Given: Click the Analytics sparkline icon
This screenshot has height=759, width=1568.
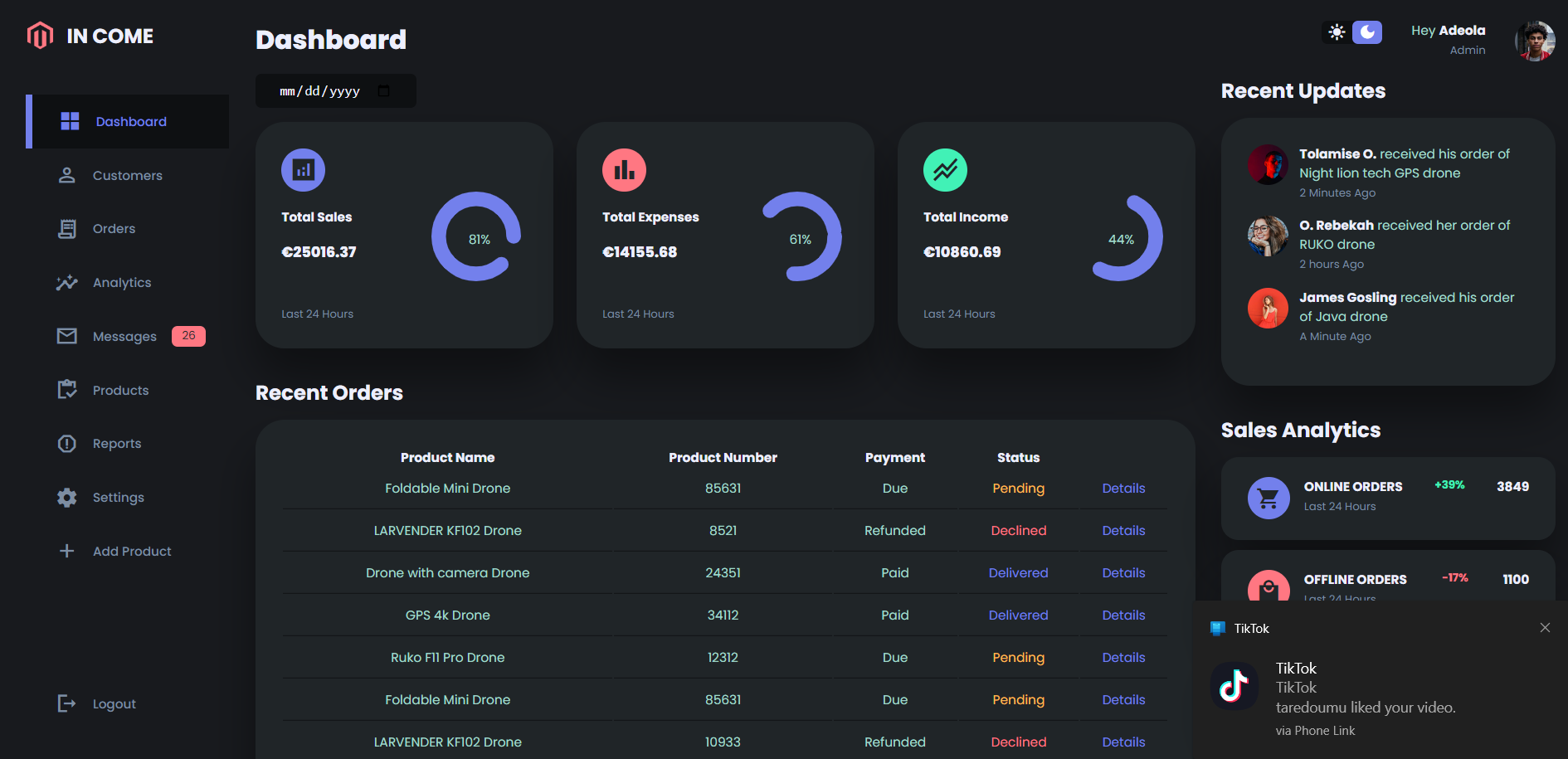Looking at the screenshot, I should 67,283.
